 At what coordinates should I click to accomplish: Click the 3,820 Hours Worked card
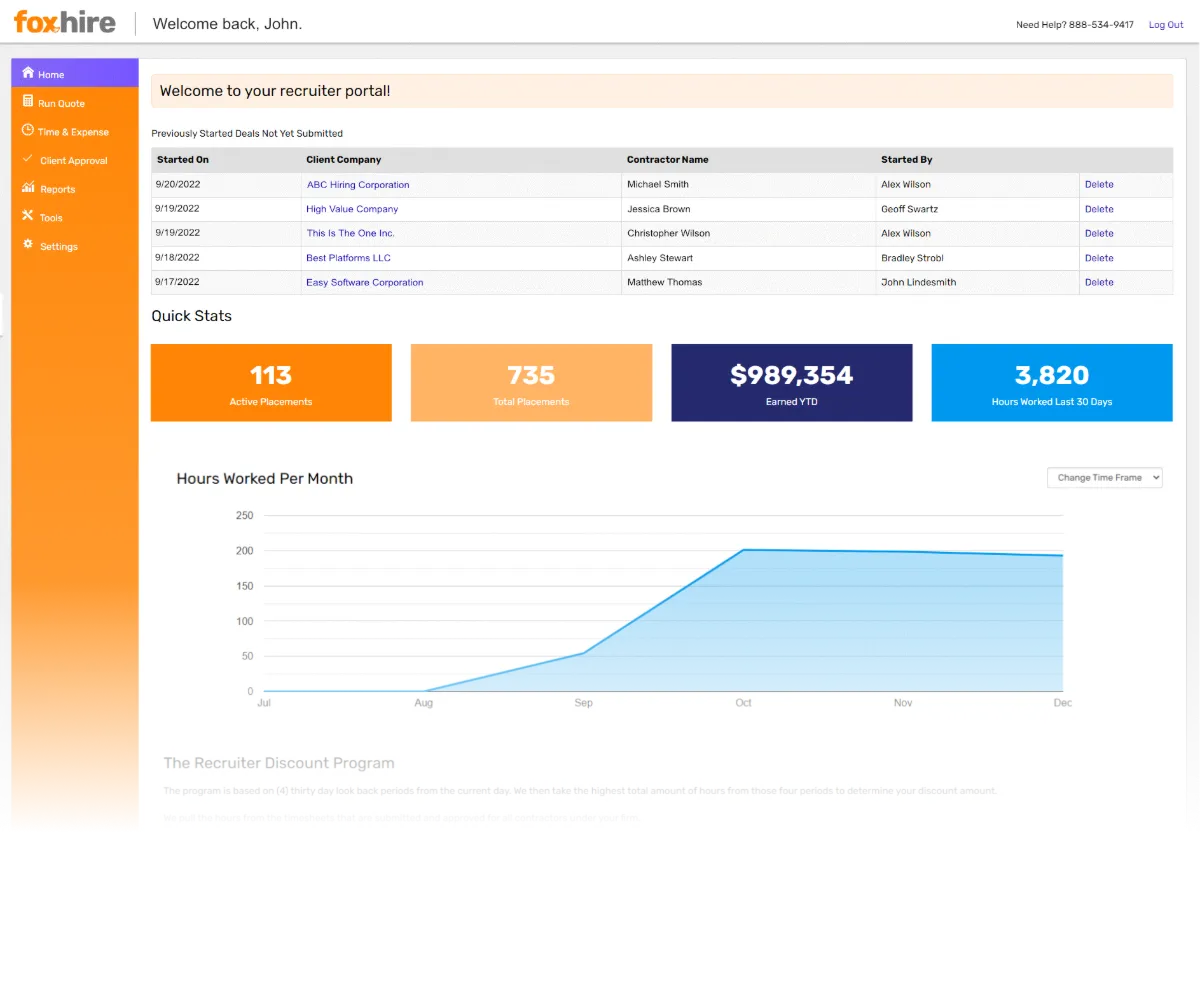pyautogui.click(x=1052, y=383)
